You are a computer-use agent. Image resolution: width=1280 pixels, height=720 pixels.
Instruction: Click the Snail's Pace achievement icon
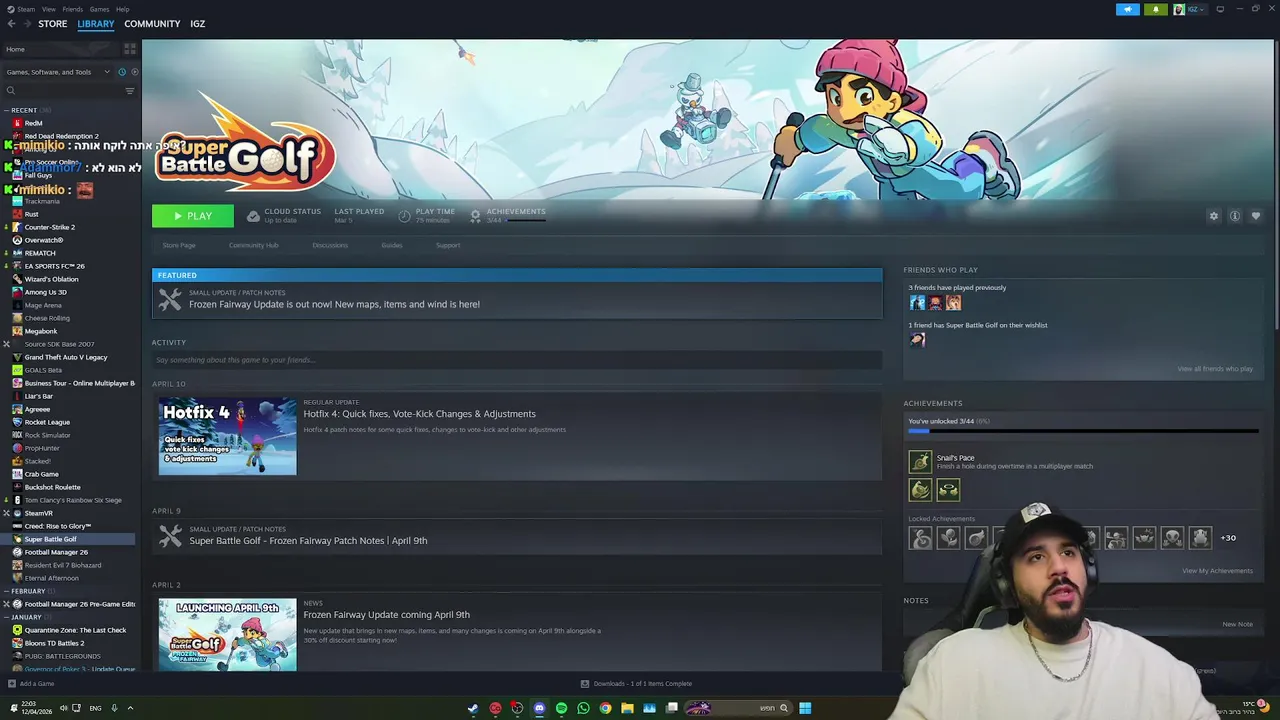920,461
